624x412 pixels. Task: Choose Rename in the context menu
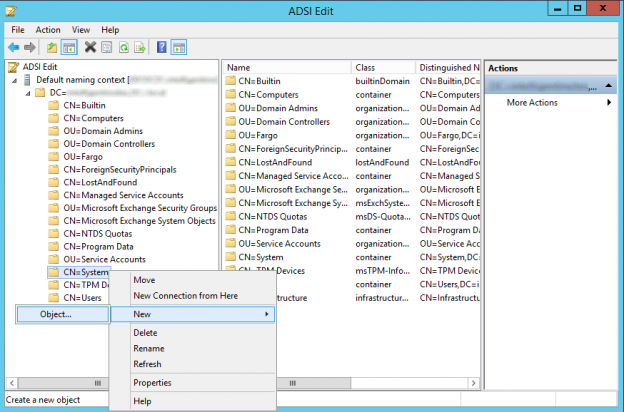click(150, 348)
